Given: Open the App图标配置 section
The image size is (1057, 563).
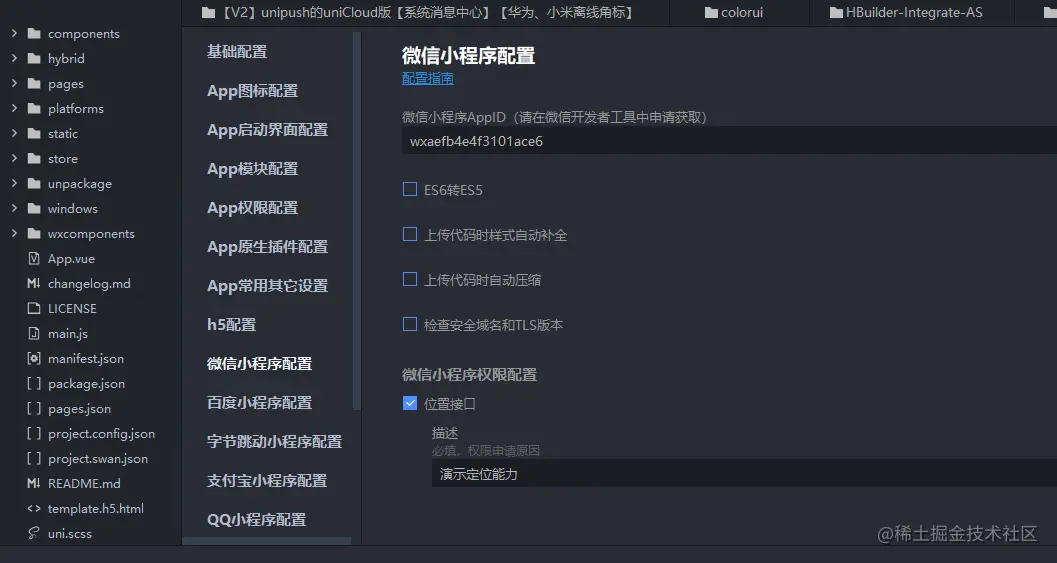Looking at the screenshot, I should coord(252,90).
